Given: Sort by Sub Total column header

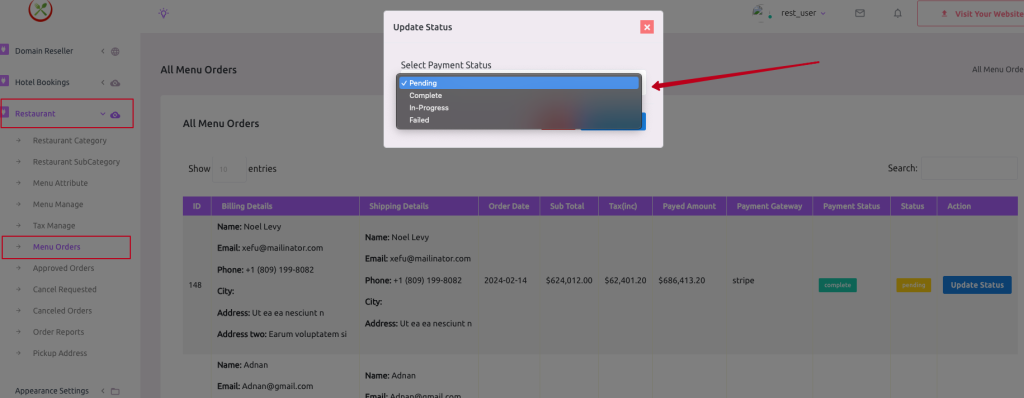Looking at the screenshot, I should 569,206.
